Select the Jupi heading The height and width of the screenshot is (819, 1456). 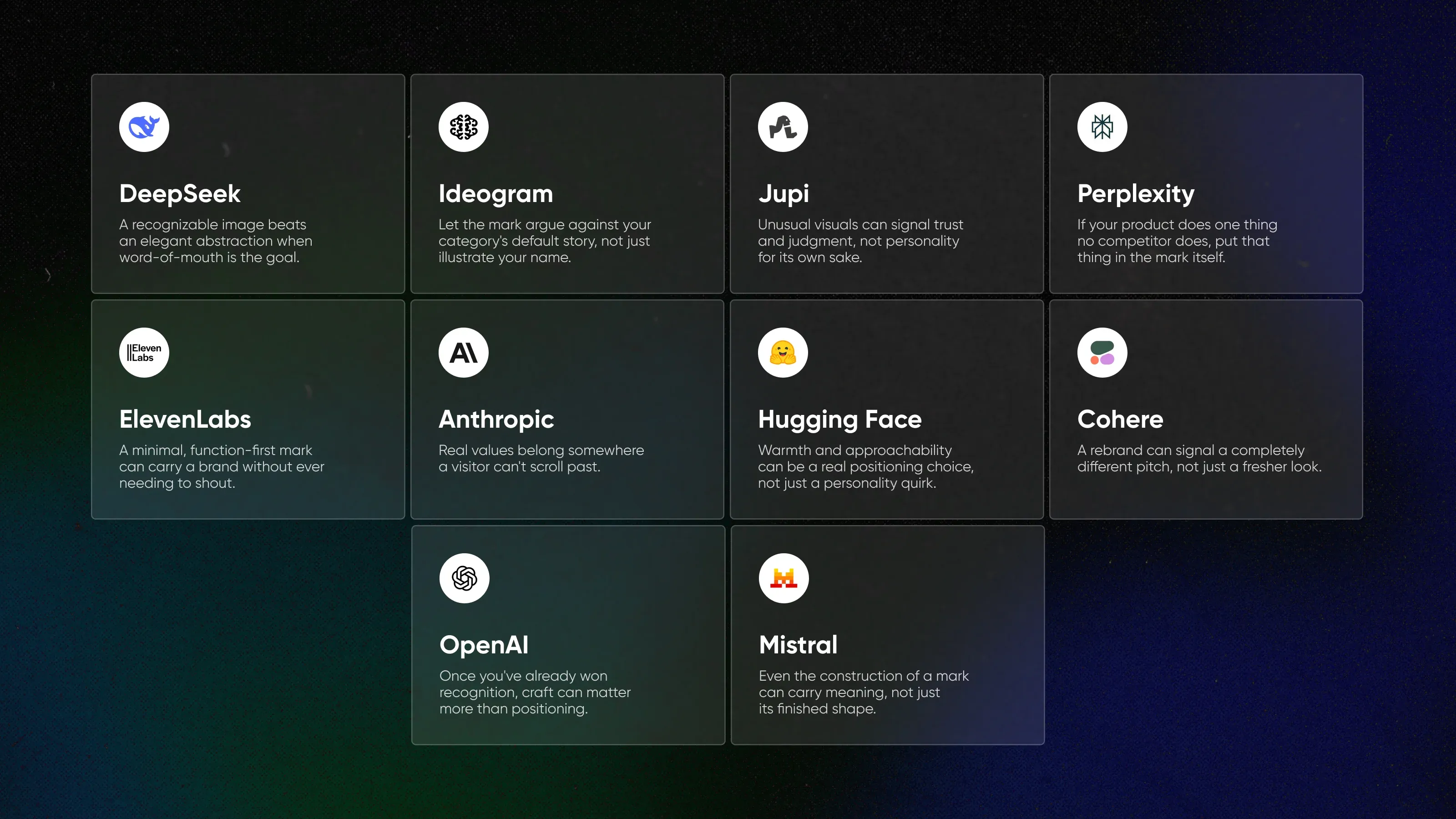[784, 194]
